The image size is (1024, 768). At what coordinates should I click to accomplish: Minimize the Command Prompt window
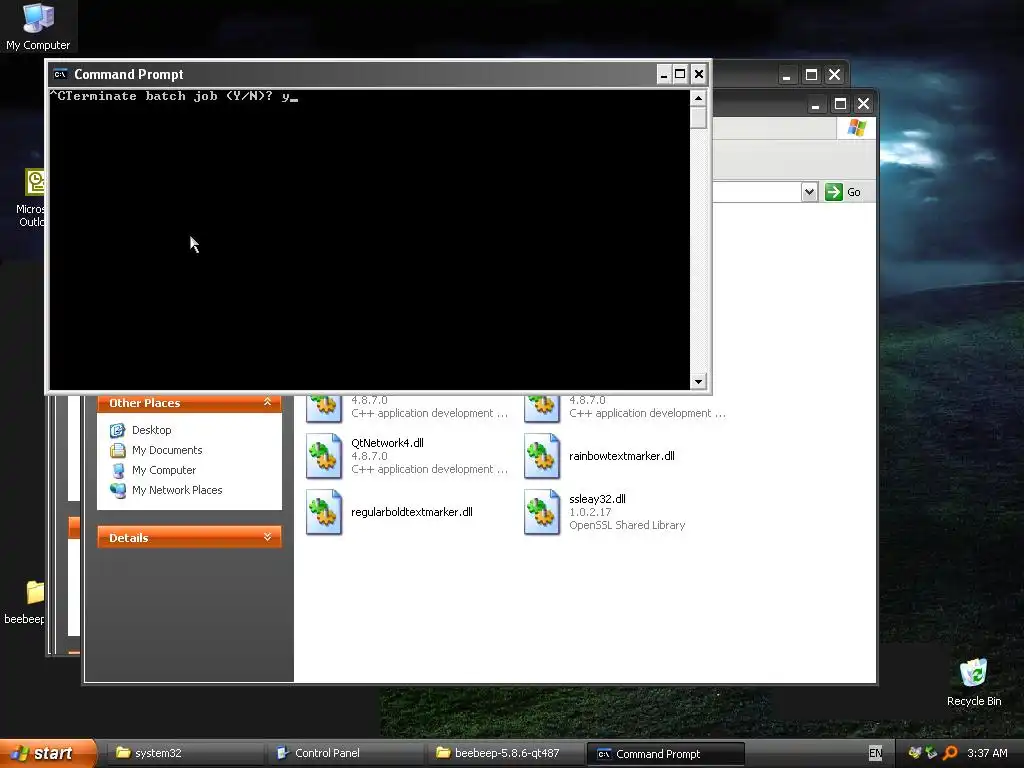(664, 74)
